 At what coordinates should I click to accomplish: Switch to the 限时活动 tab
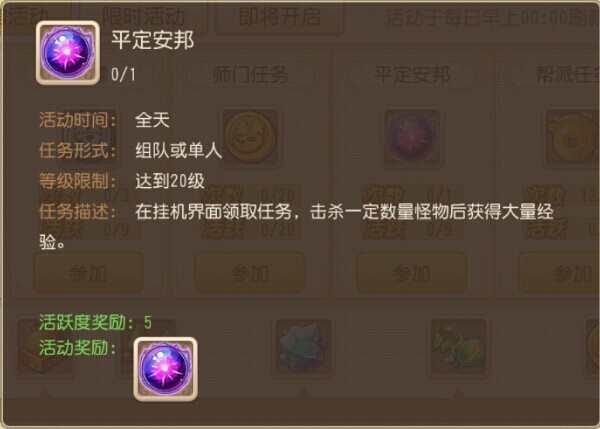(143, 17)
